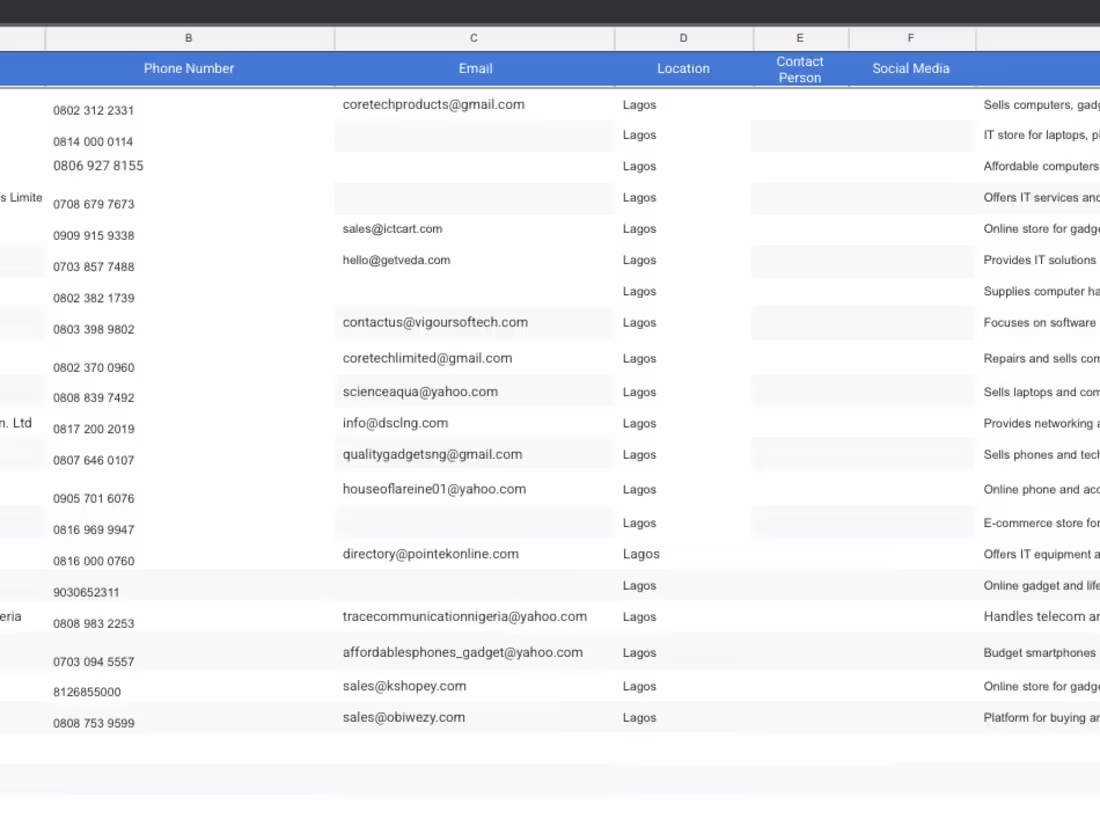Viewport: 1100px width, 826px height.
Task: Select phone number 0703 857 7488
Action: tap(93, 267)
